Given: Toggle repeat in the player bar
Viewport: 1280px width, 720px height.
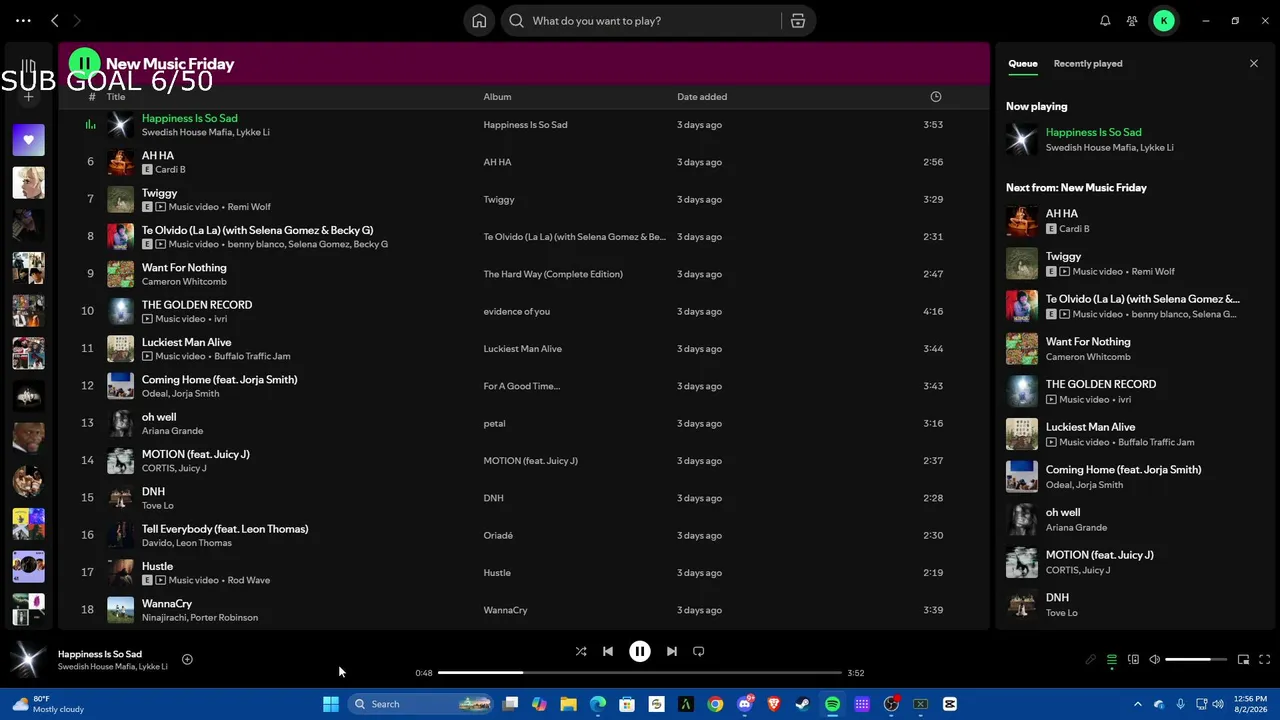Looking at the screenshot, I should [699, 651].
